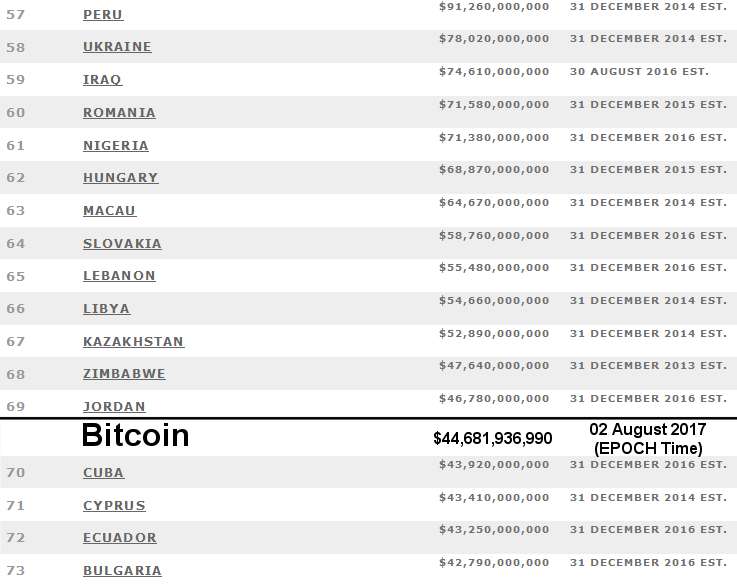Open the ECUADOR country page
737x585 pixels.
119,538
